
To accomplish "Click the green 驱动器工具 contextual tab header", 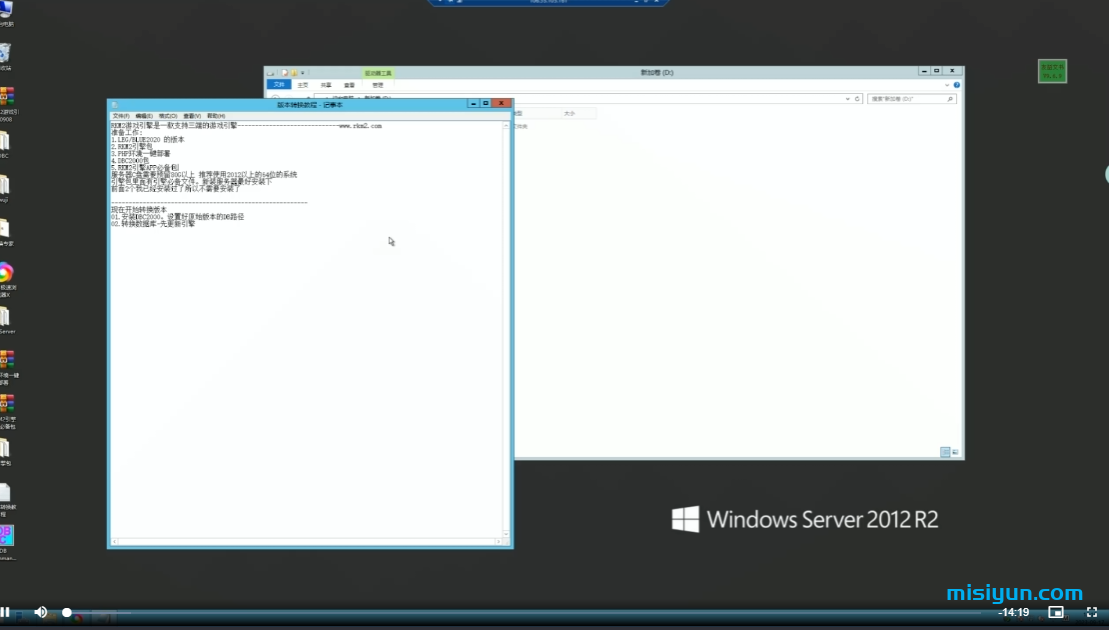I will (378, 73).
